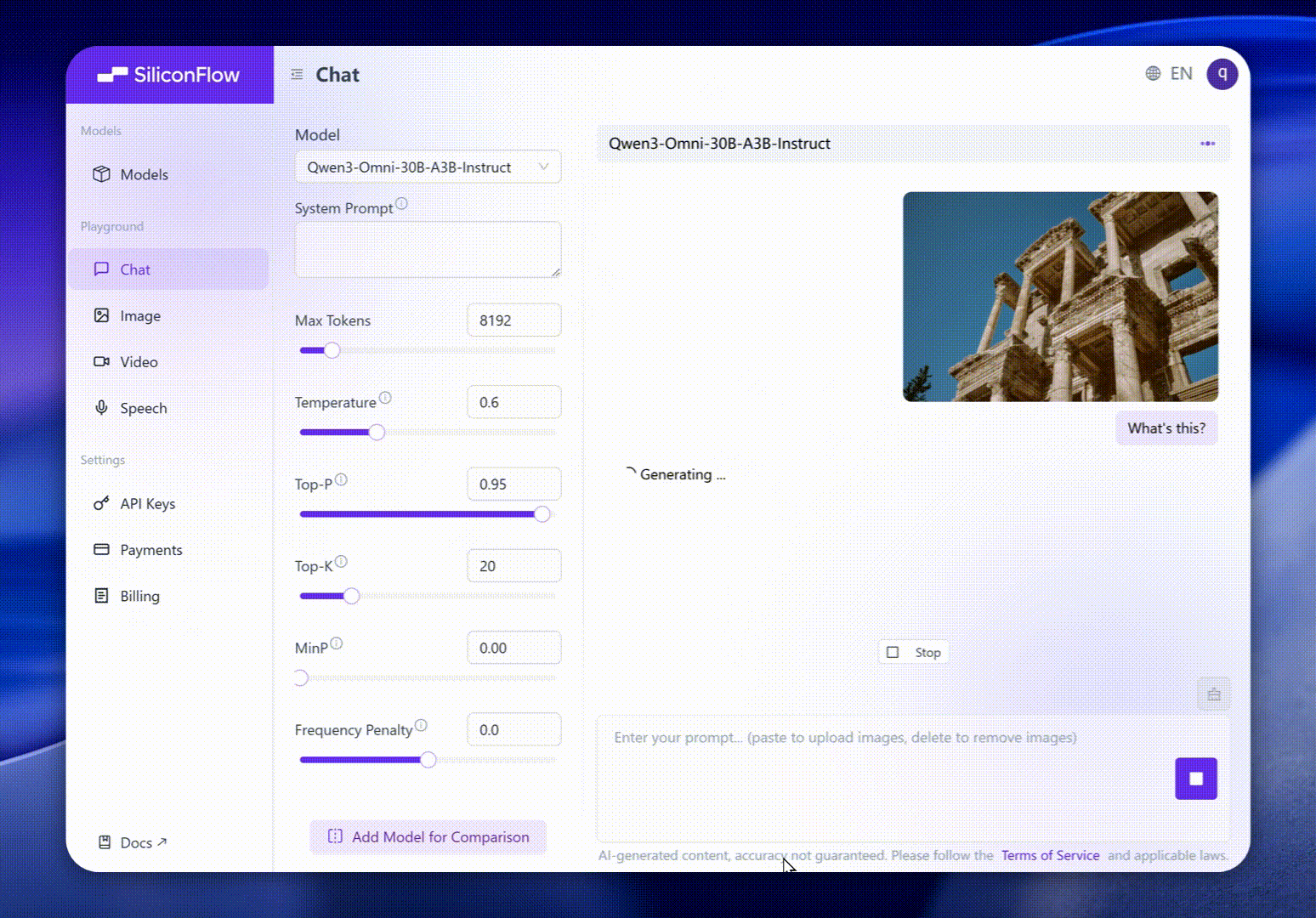Click the Frequency Penalty slider handle
Viewport: 1316px width, 918px height.
(428, 760)
